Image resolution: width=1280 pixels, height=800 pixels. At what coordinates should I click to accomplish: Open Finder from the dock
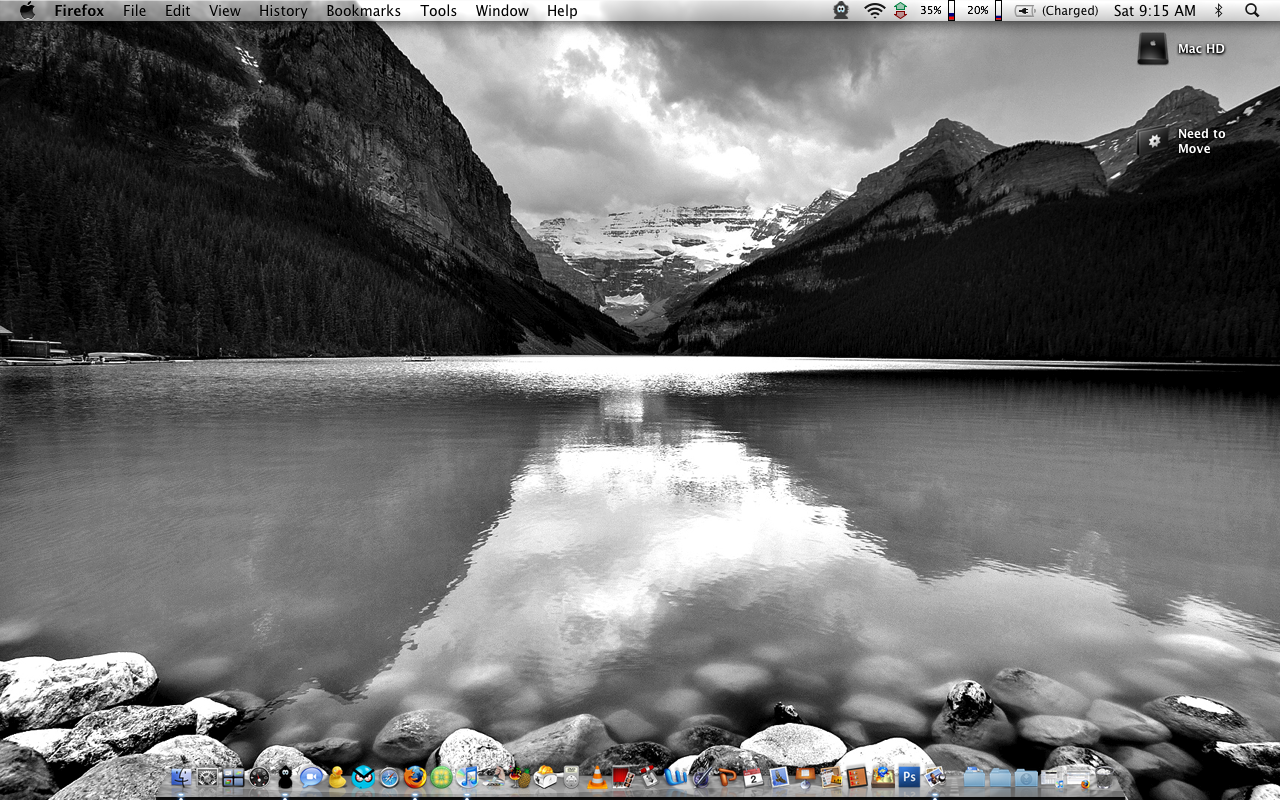coord(181,777)
